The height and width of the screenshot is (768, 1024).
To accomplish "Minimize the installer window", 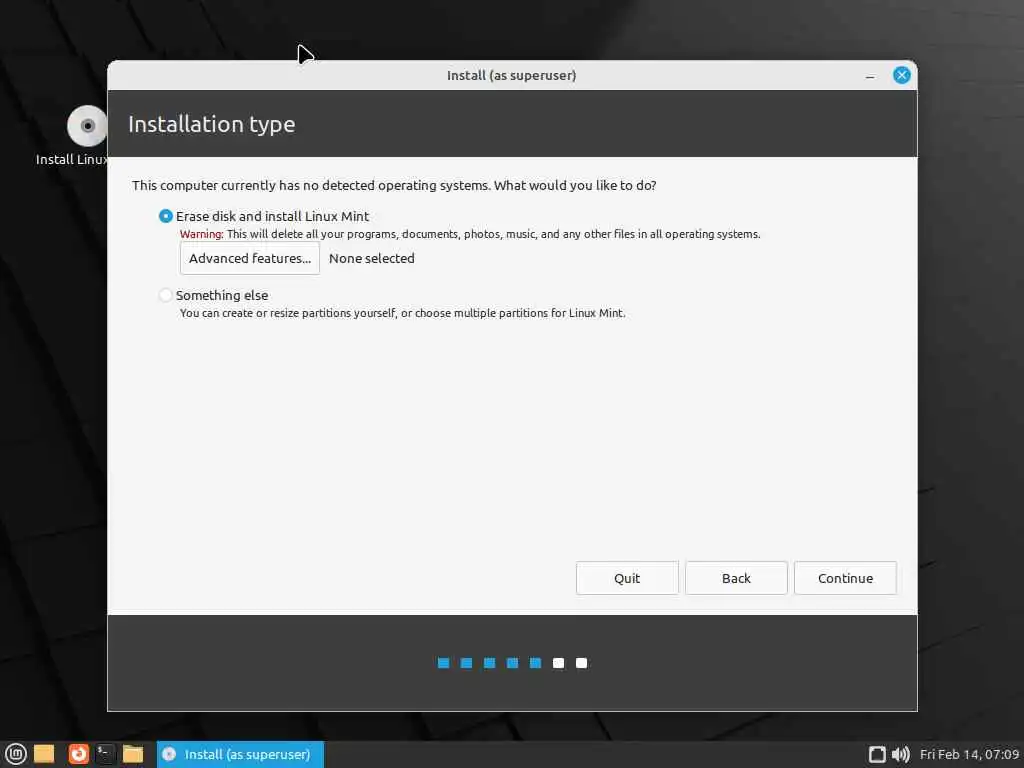I will click(x=870, y=76).
